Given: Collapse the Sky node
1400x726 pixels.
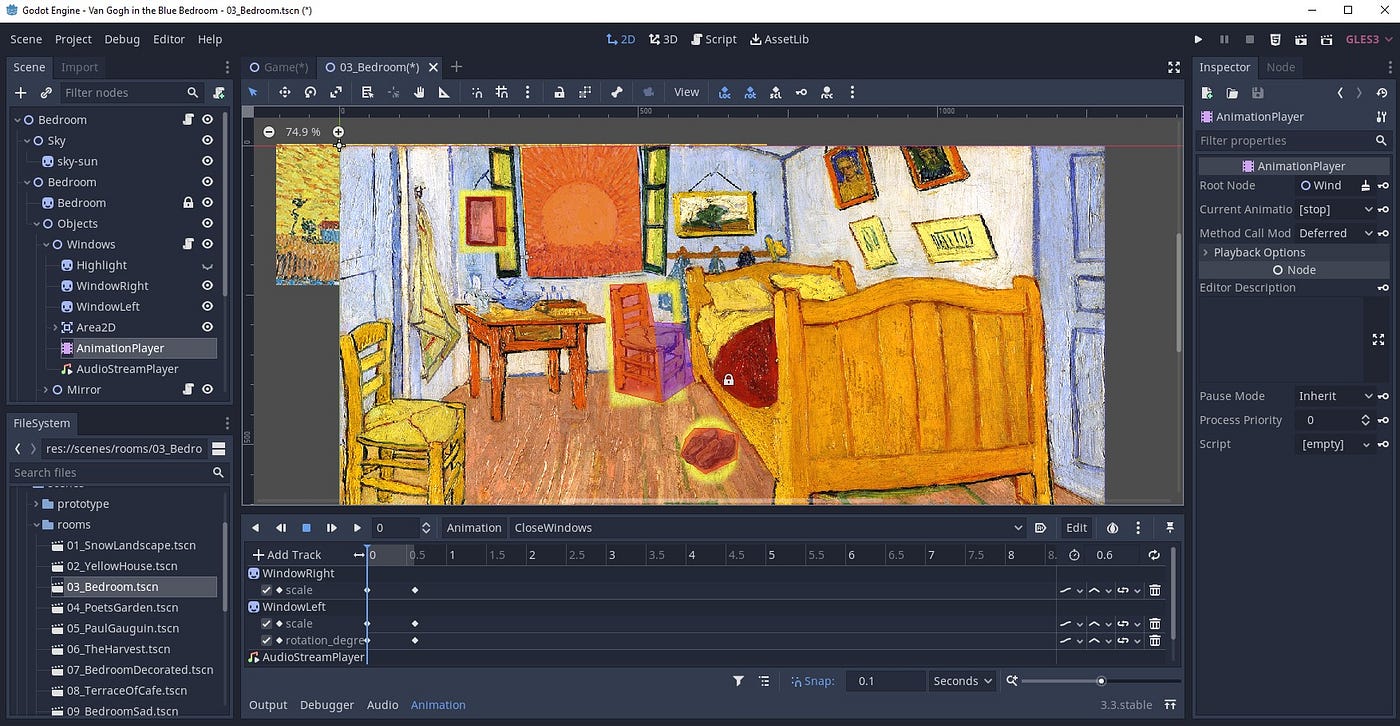Looking at the screenshot, I should [27, 141].
